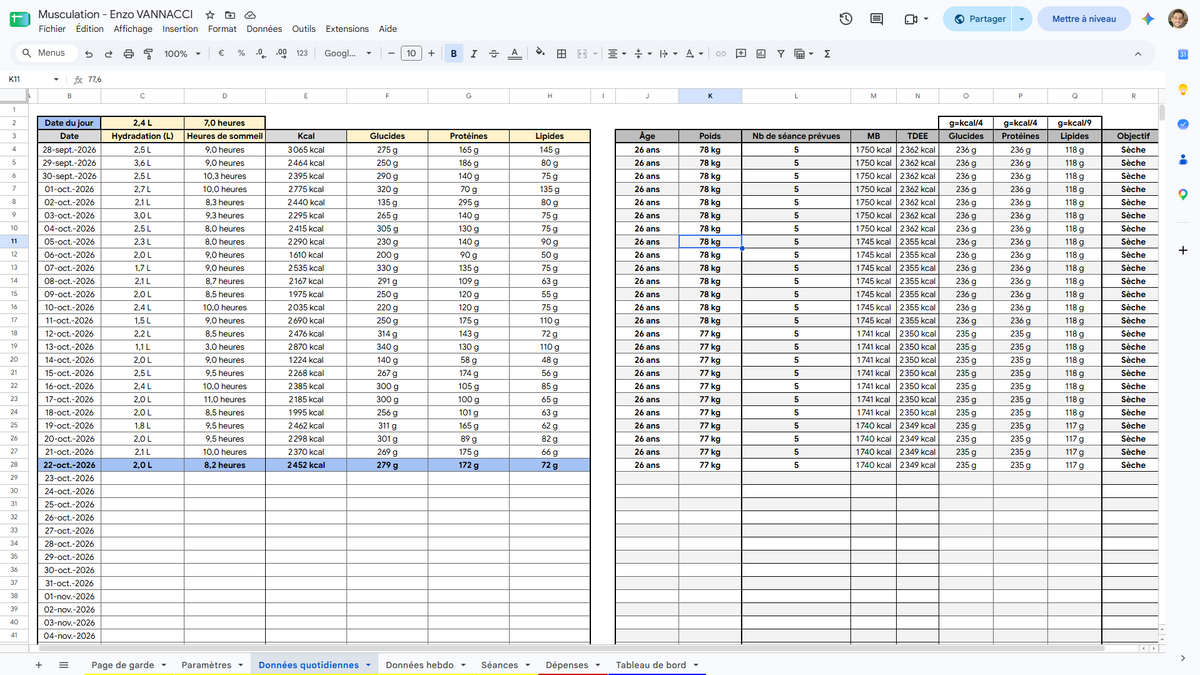Toggle strikethrough formatting
Viewport: 1200px width, 675px height.
(493, 54)
